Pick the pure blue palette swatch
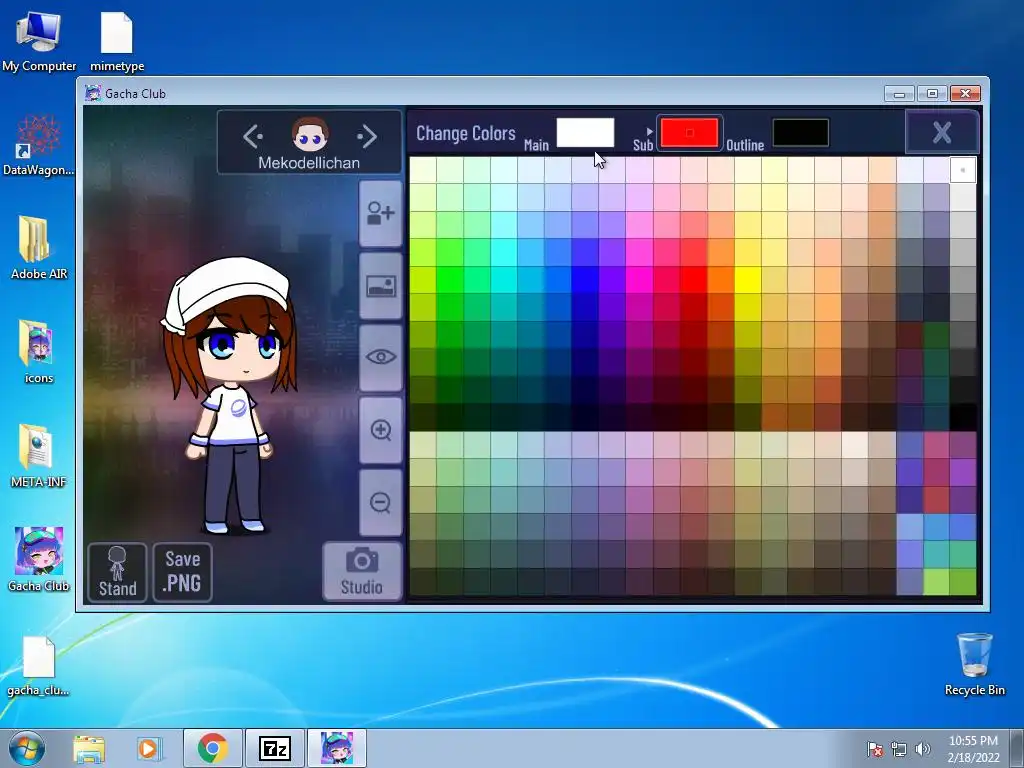The image size is (1024, 768). (585, 280)
